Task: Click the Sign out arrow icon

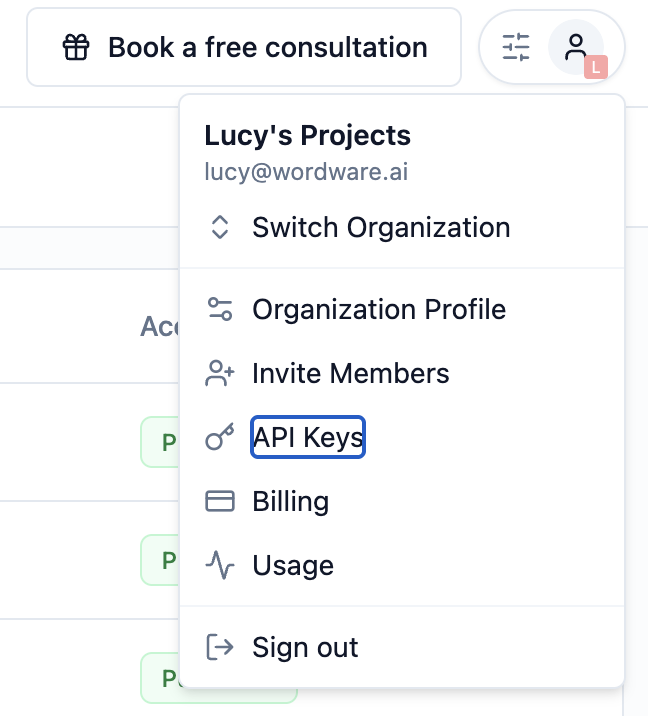Action: tap(219, 647)
